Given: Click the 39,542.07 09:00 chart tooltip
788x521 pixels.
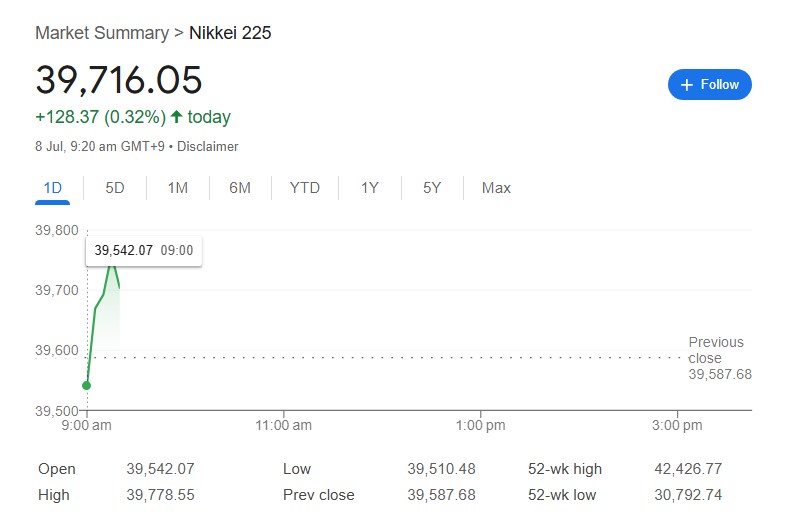Looking at the screenshot, I should (144, 250).
